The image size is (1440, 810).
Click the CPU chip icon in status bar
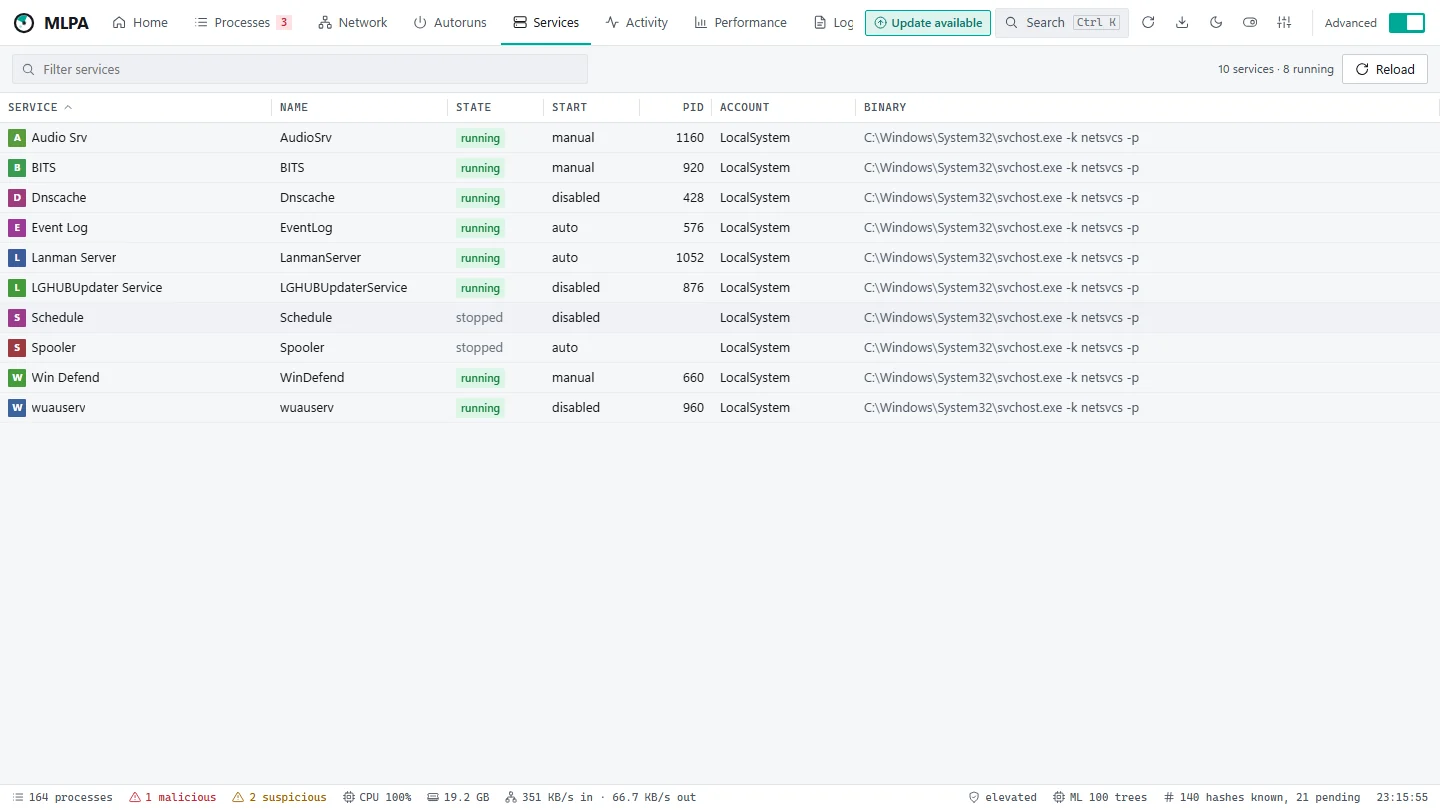click(x=349, y=798)
